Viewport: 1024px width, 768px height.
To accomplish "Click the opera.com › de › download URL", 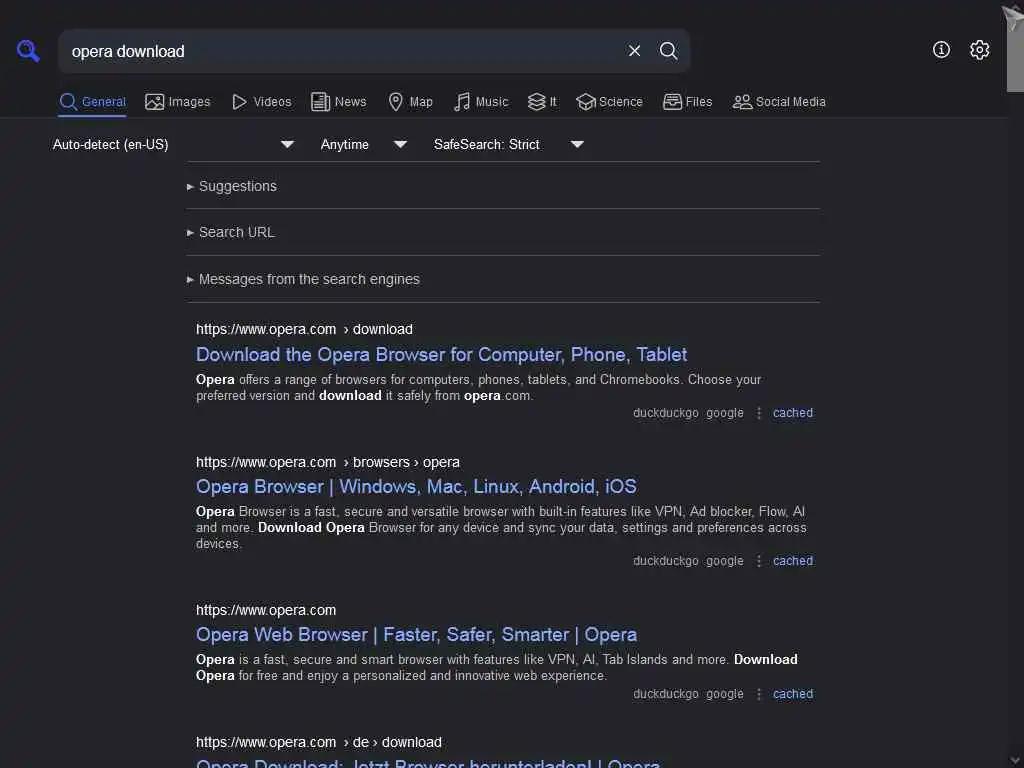I will tap(319, 743).
